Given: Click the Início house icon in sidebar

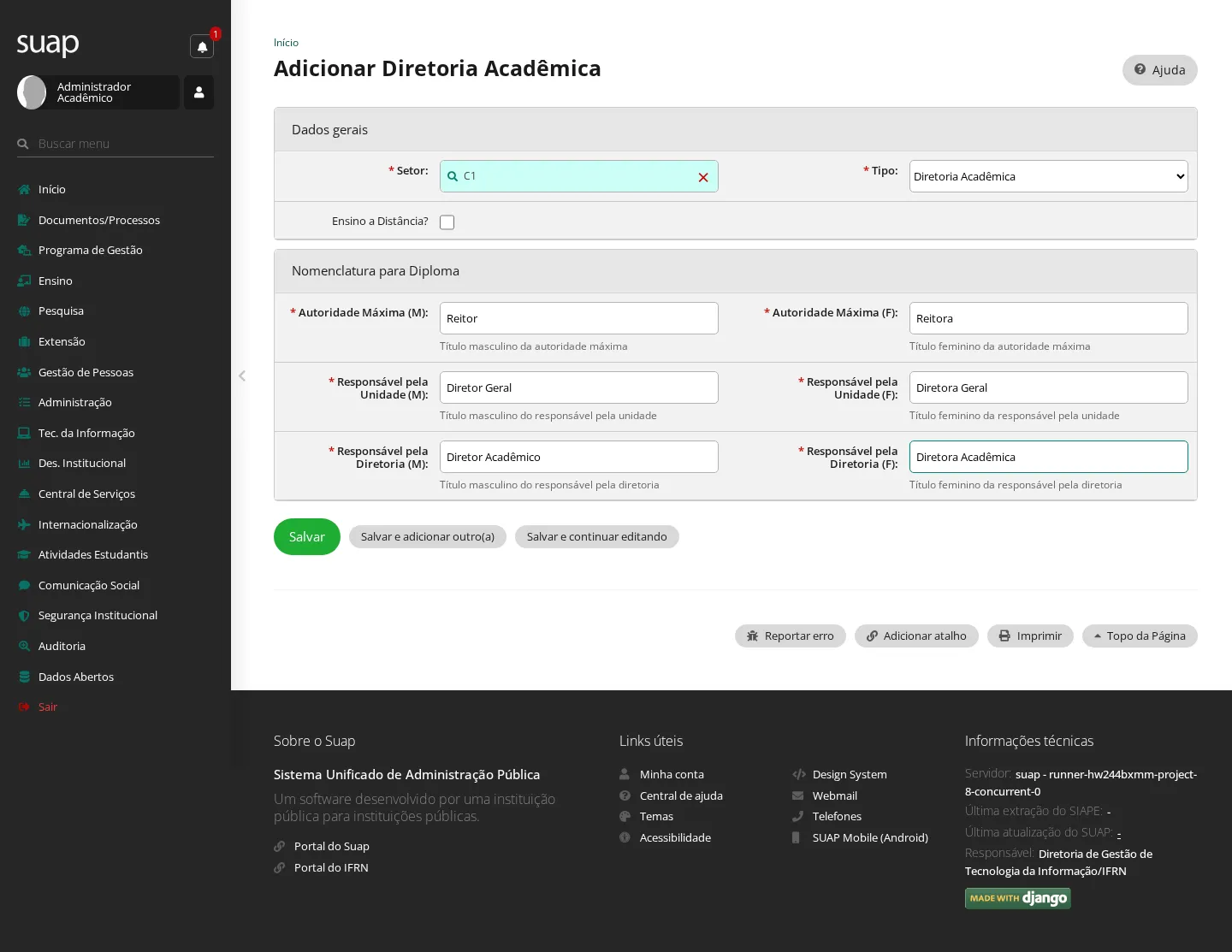Looking at the screenshot, I should tap(24, 189).
